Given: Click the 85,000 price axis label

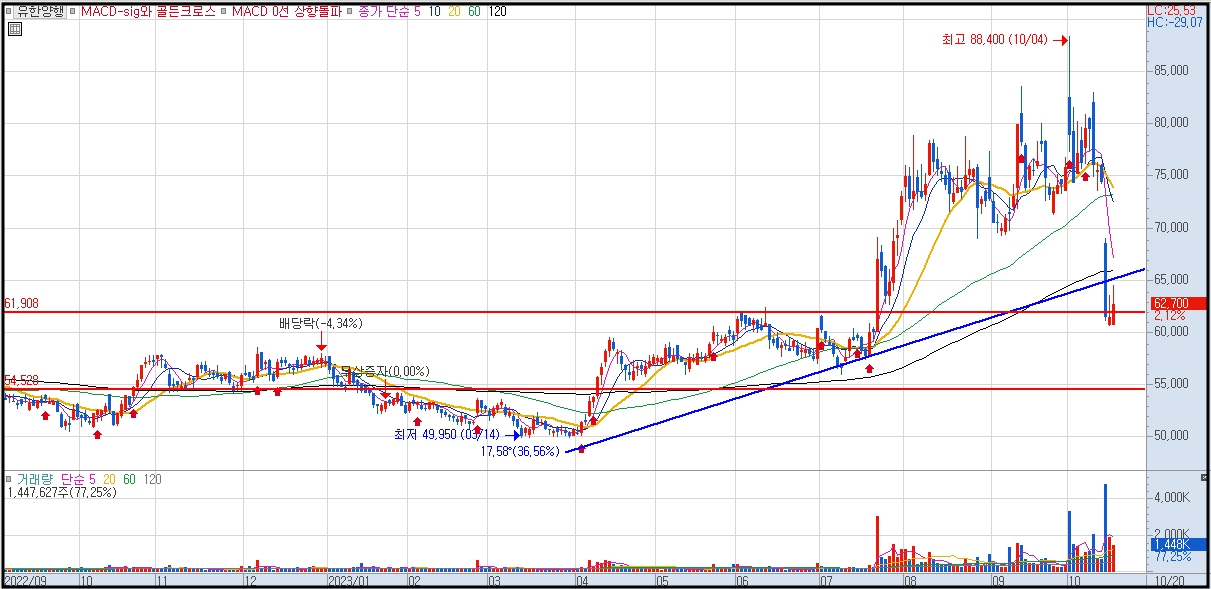Looking at the screenshot, I should (x=1170, y=71).
